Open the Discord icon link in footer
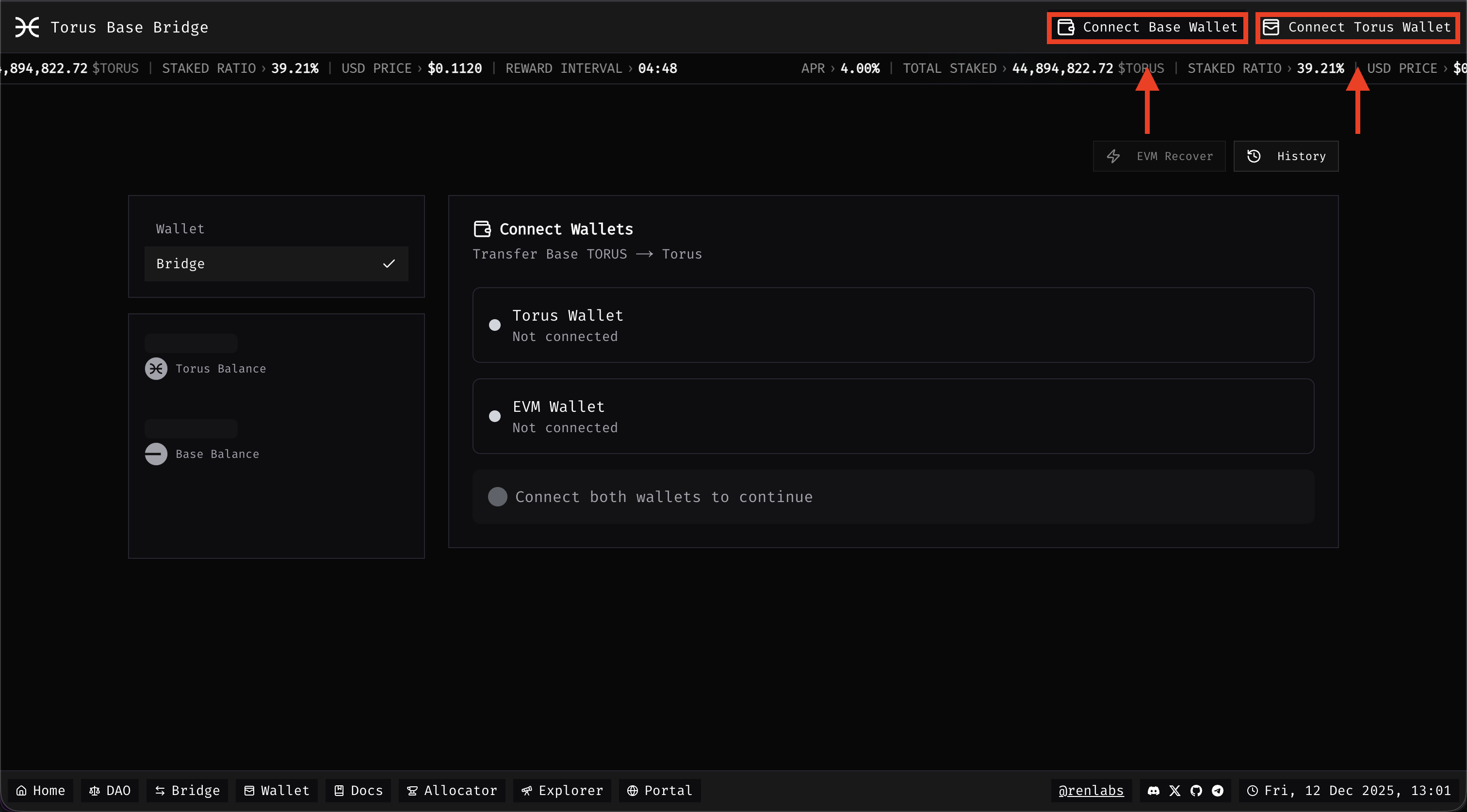The image size is (1467, 812). (1153, 790)
